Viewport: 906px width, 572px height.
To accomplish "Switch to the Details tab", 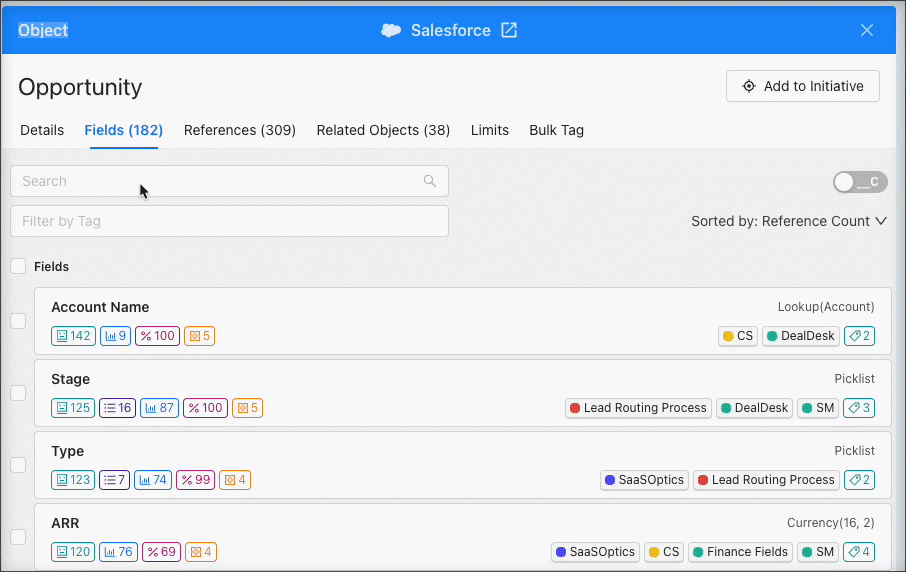I will (x=42, y=130).
